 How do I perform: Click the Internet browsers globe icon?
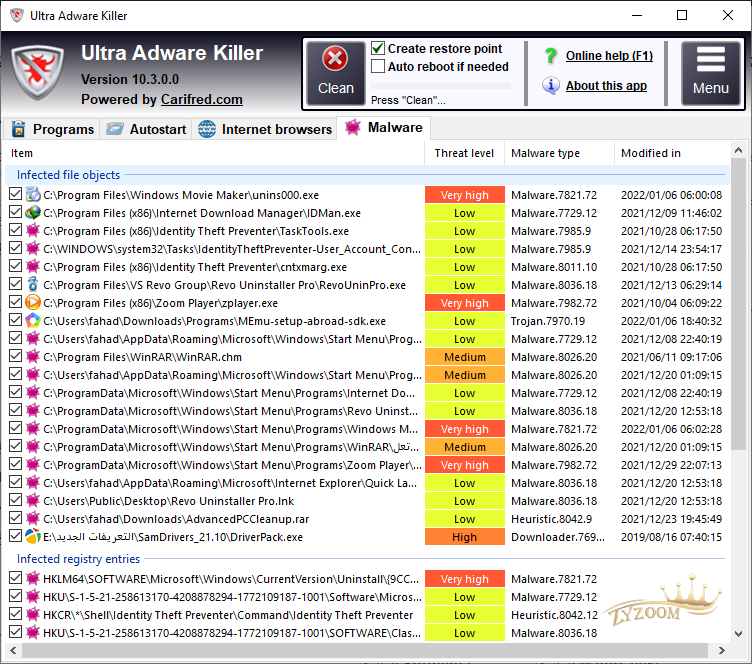[207, 129]
